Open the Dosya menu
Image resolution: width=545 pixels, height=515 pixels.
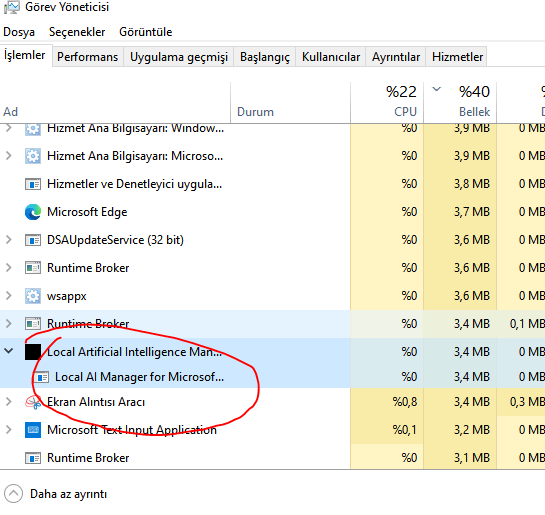tap(19, 32)
